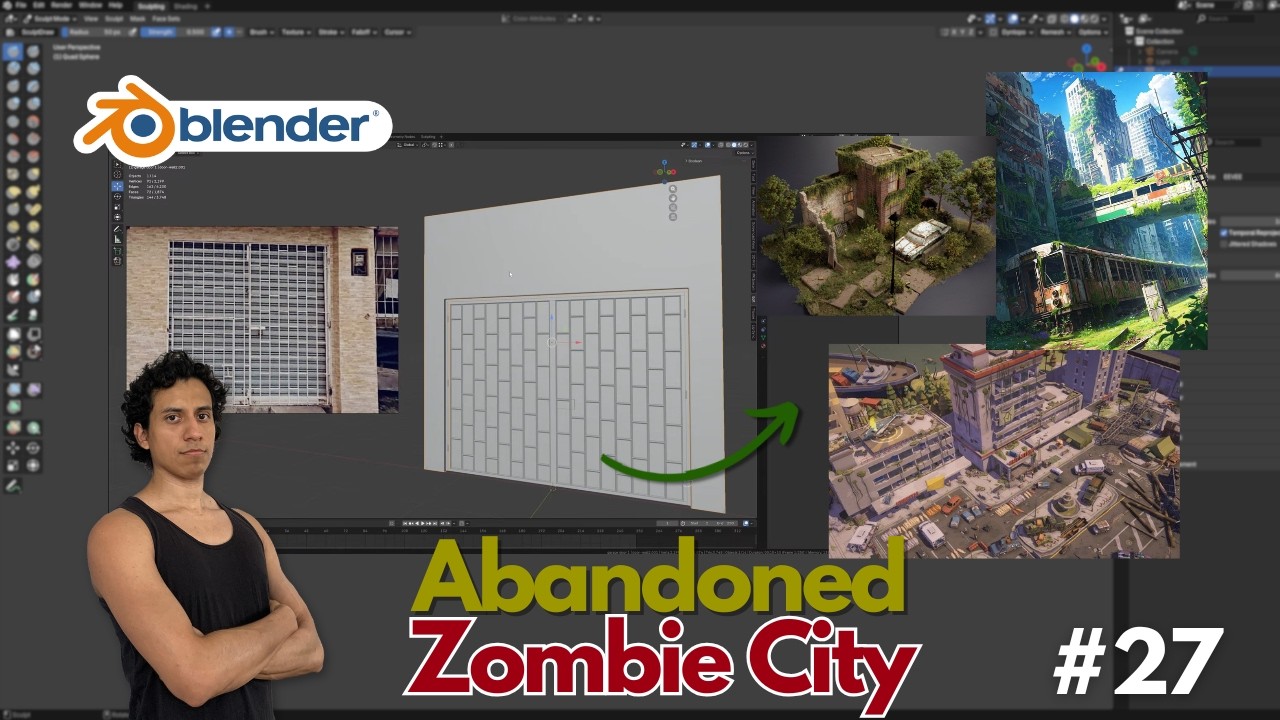Select the red Smooth sculpt brush
Viewport: 1280px width, 720px height.
click(33, 121)
